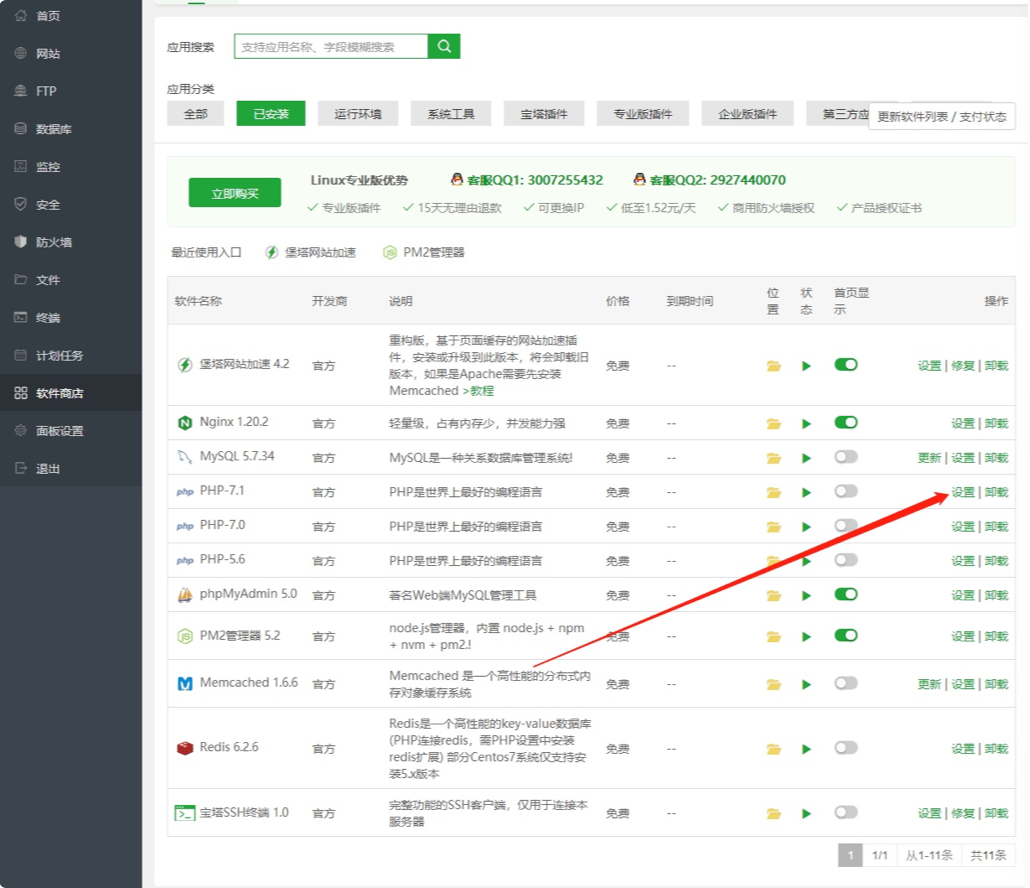Enable homepage display for MySQL 5.7.34

845,456
